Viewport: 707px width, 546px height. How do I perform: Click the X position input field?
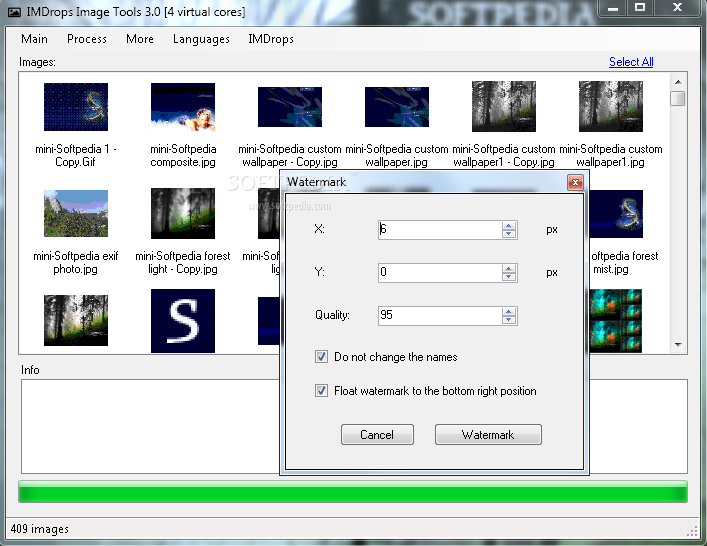pyautogui.click(x=440, y=229)
